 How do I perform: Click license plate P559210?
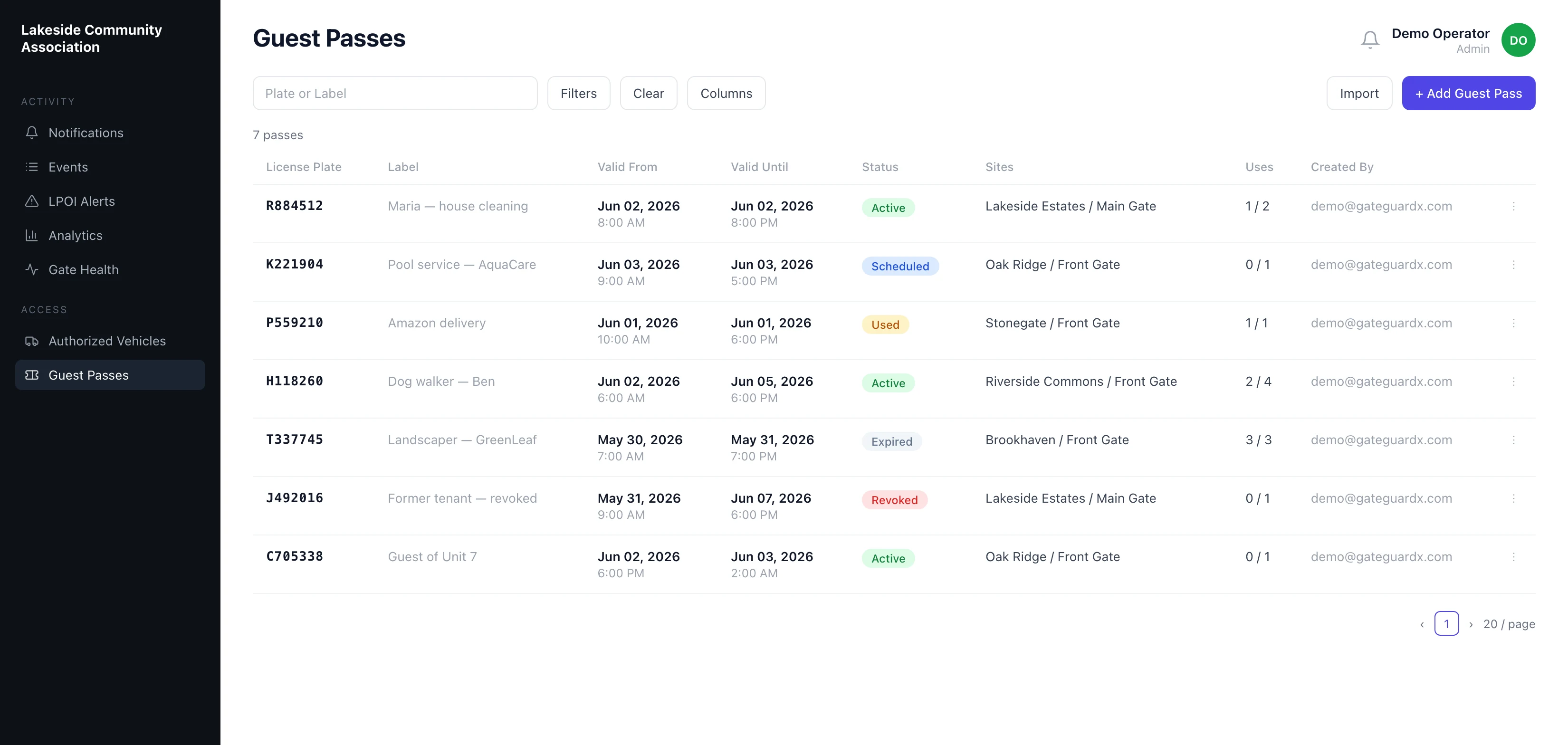click(295, 323)
